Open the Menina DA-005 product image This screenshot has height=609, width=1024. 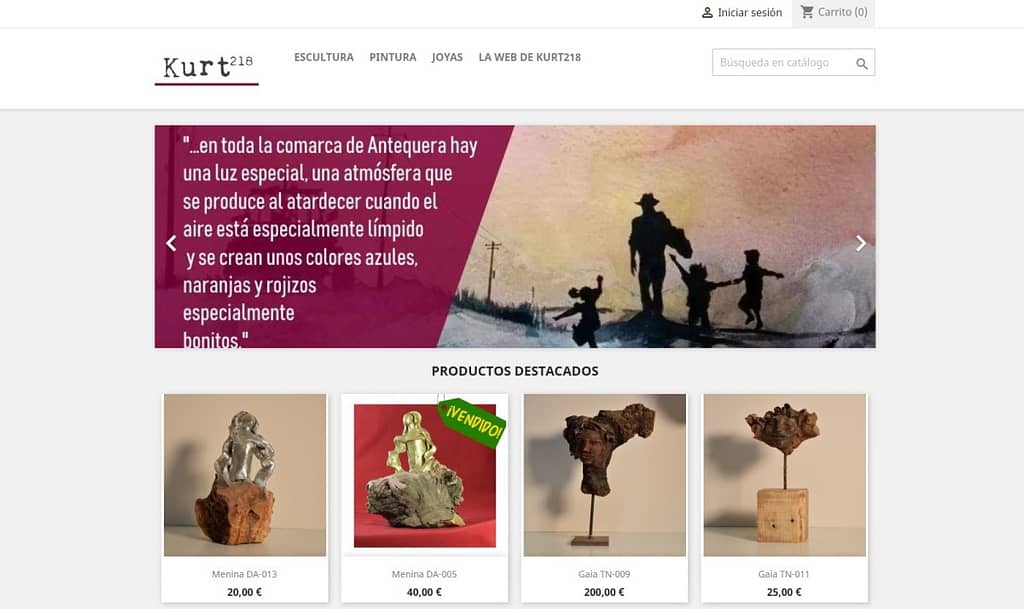[424, 475]
